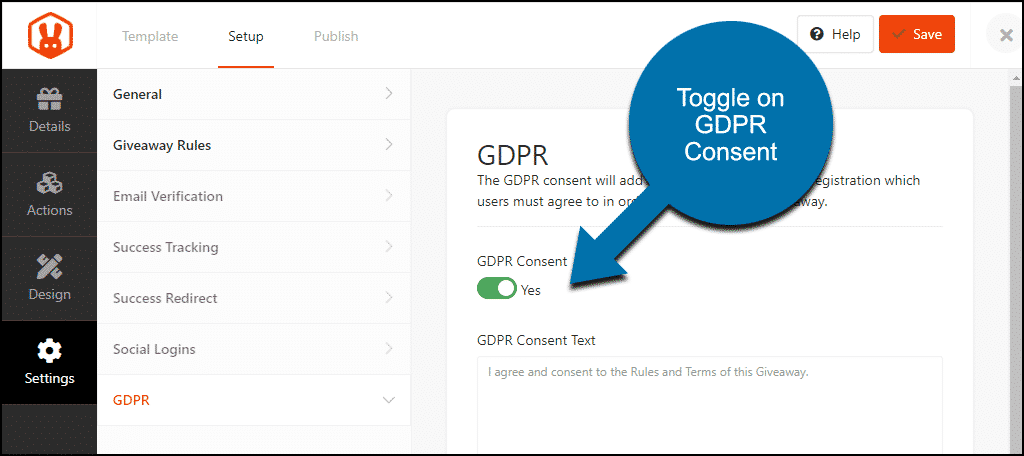Open the Setup tab
This screenshot has width=1024, height=456.
tap(246, 36)
